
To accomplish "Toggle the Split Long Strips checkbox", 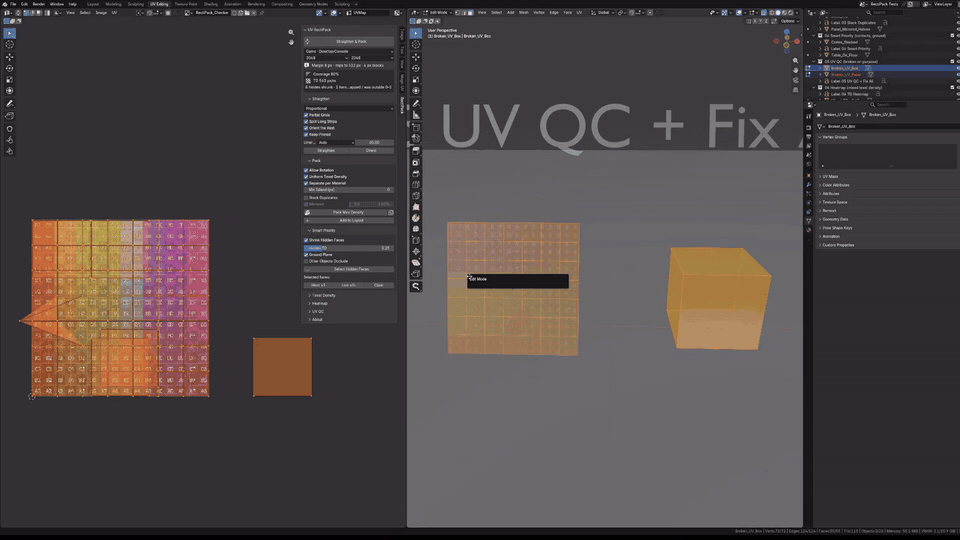I will click(306, 121).
